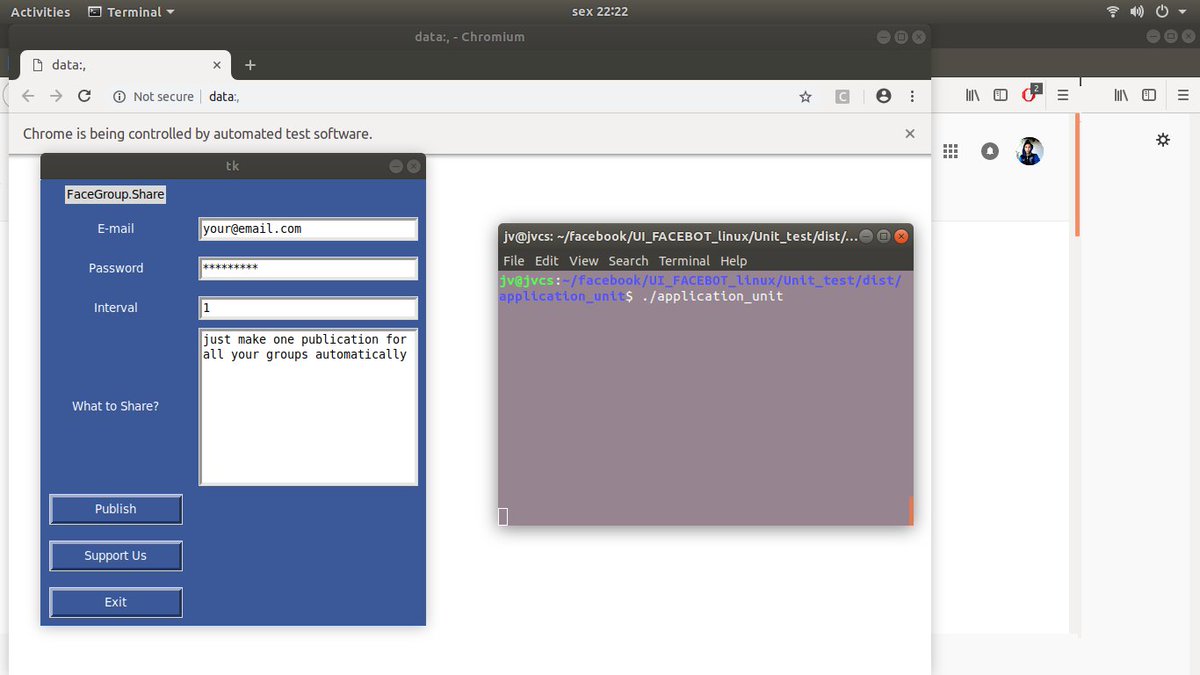Open Chromium three-dot menu
The width and height of the screenshot is (1200, 675).
912,96
